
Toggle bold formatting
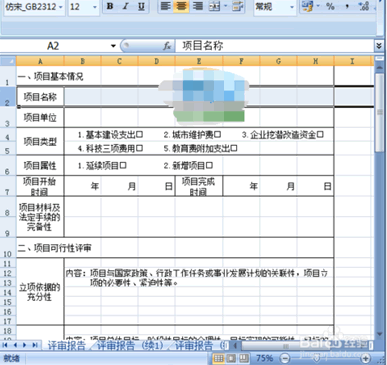click(x=110, y=6)
